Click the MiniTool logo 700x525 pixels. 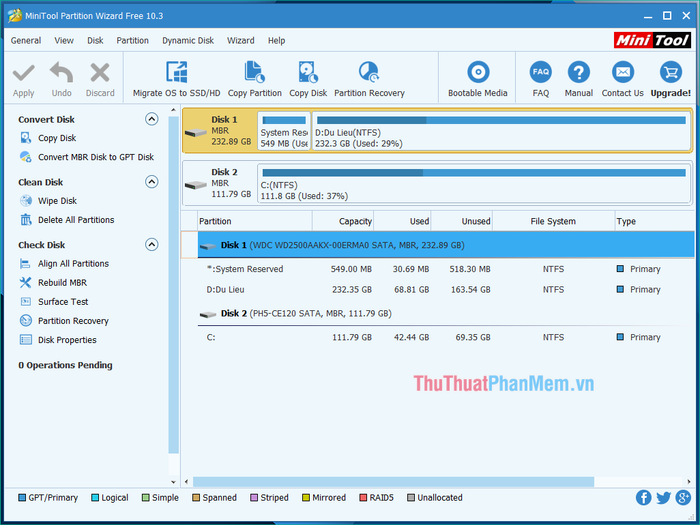click(652, 40)
